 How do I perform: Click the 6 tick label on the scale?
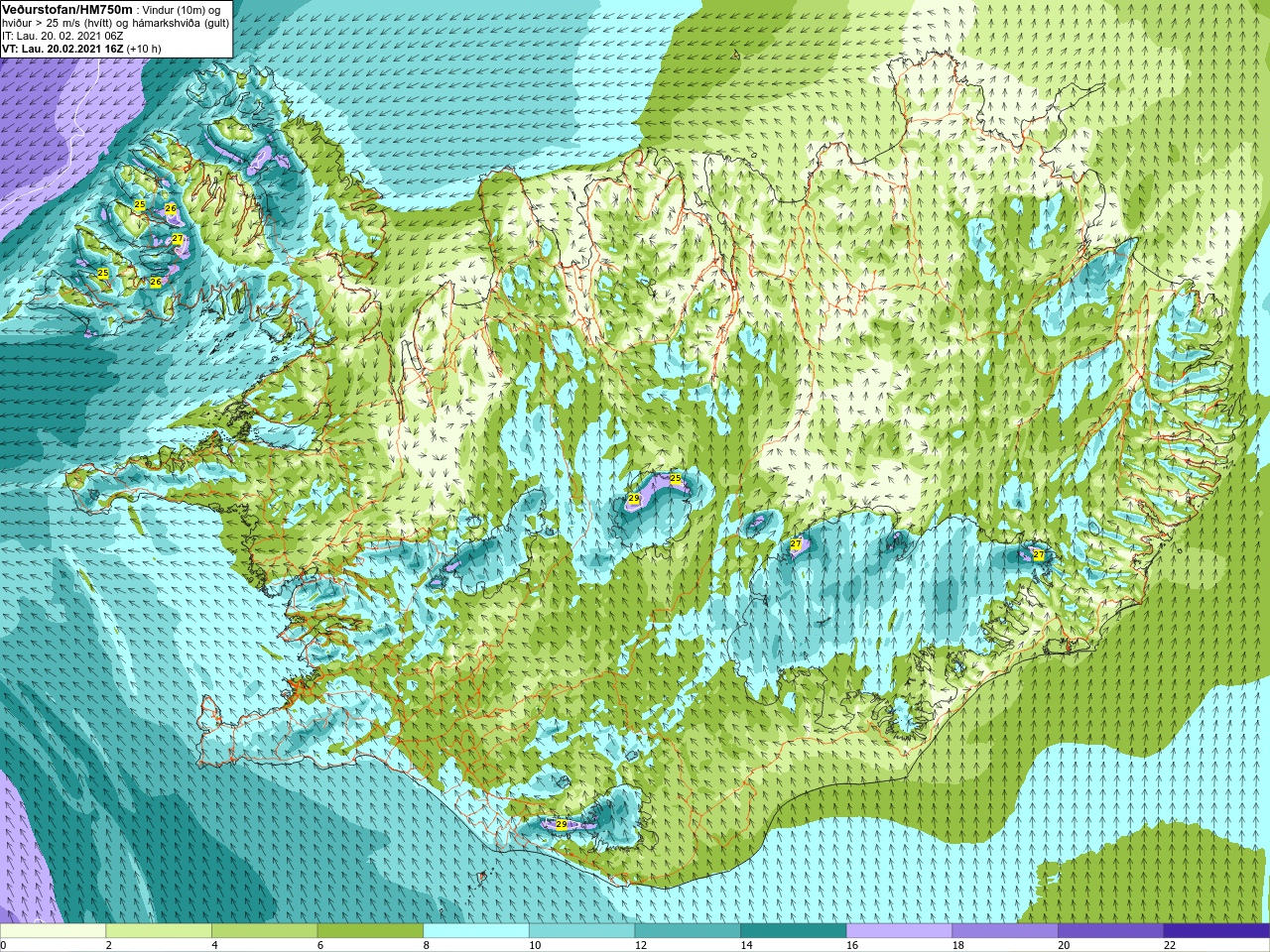tap(319, 945)
